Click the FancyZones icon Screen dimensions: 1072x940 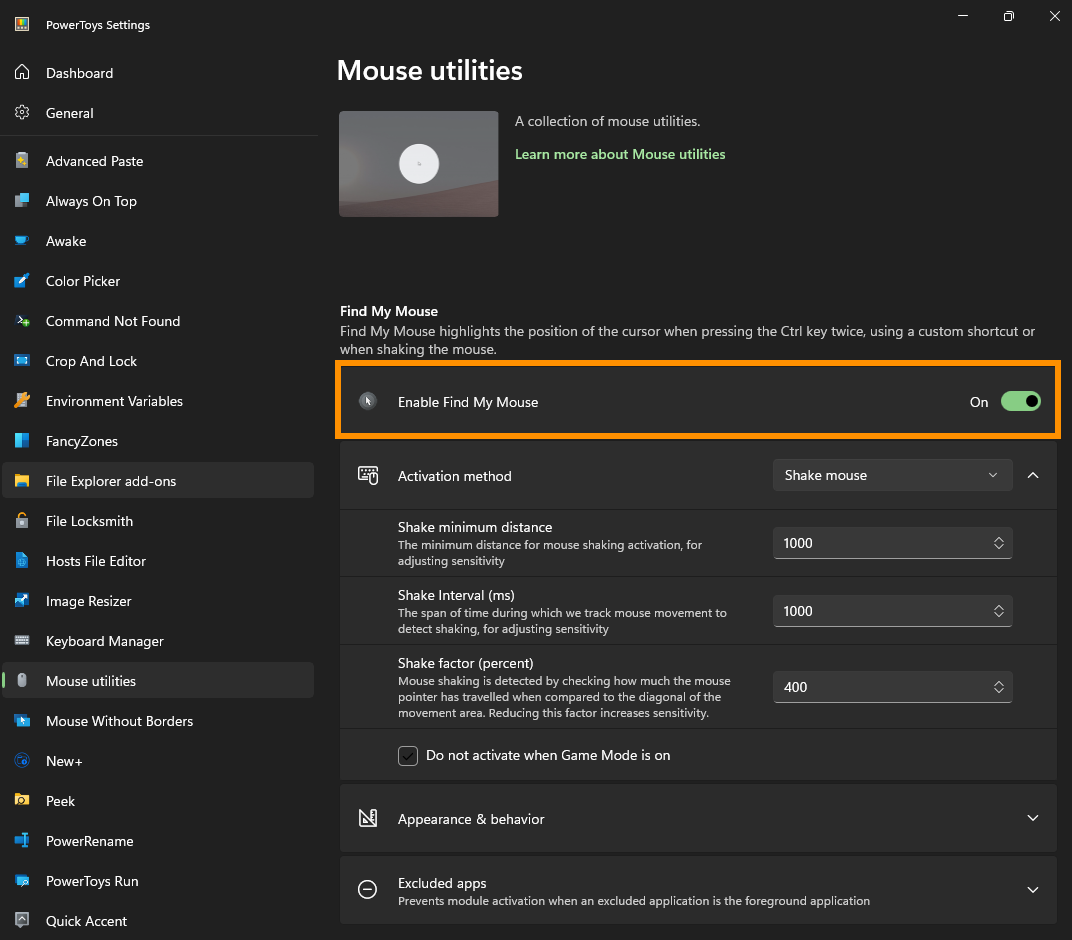(x=22, y=440)
